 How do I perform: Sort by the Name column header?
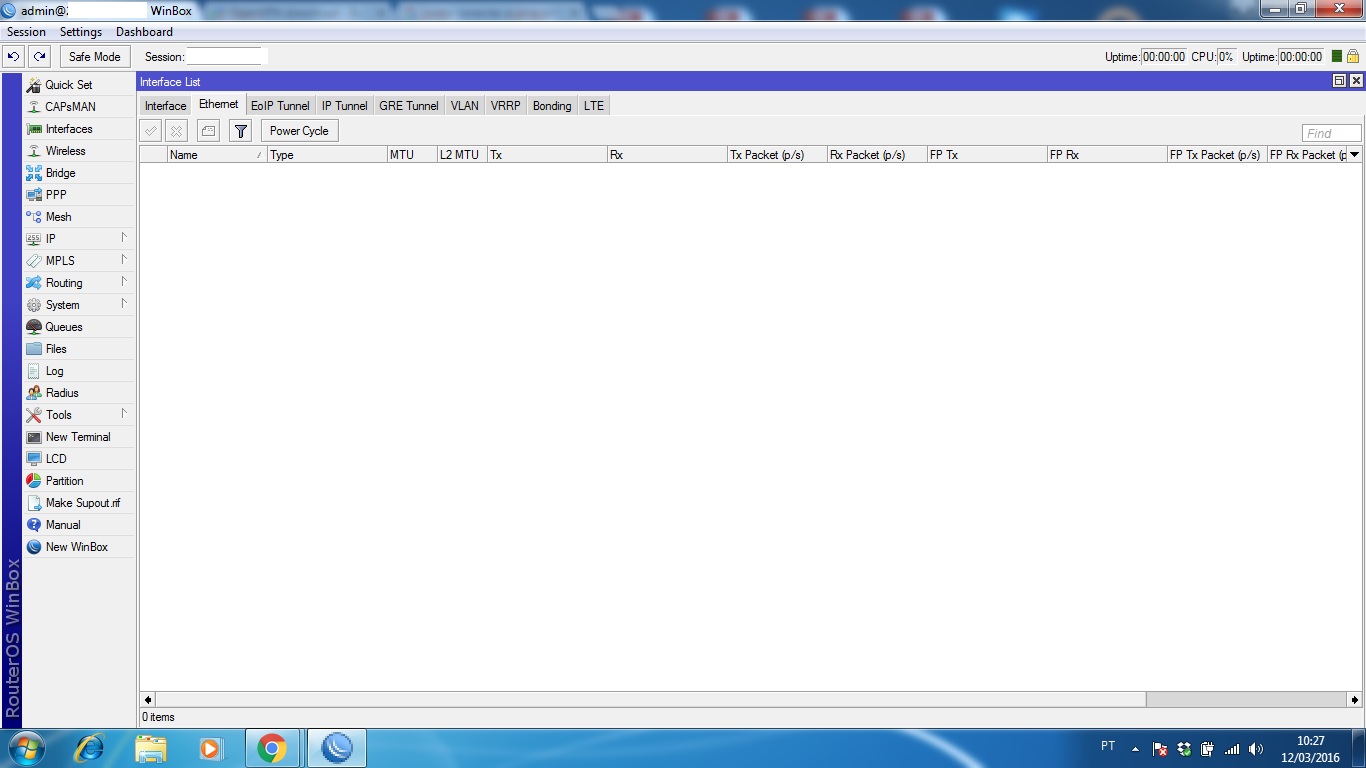pos(217,155)
